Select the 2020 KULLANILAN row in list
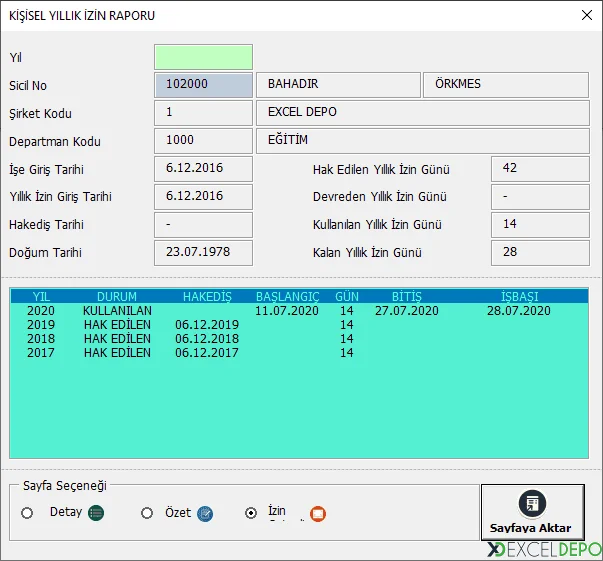Viewport: 603px width, 561px height. 298,311
